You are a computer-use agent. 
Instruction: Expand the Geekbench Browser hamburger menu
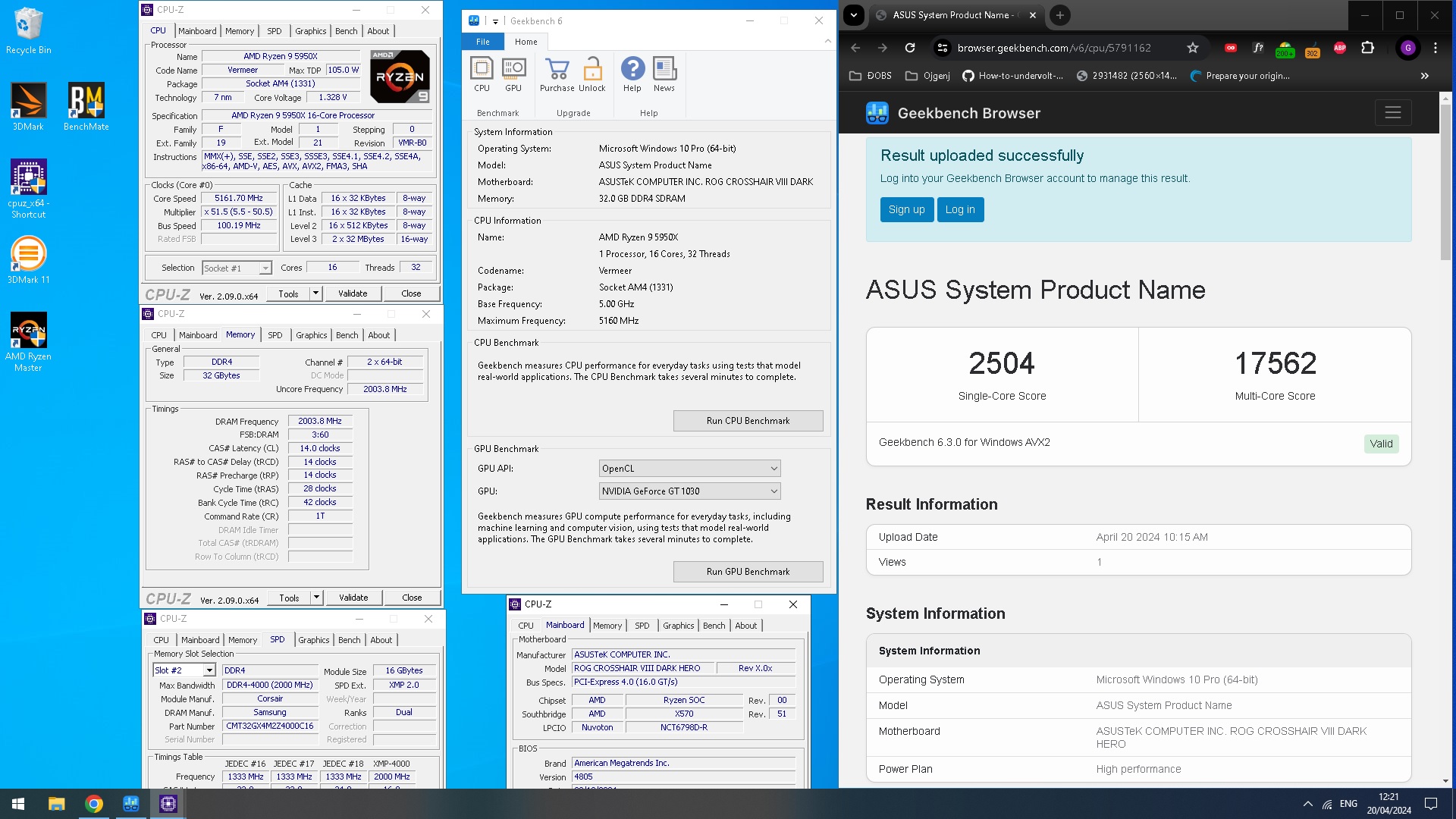[x=1393, y=113]
